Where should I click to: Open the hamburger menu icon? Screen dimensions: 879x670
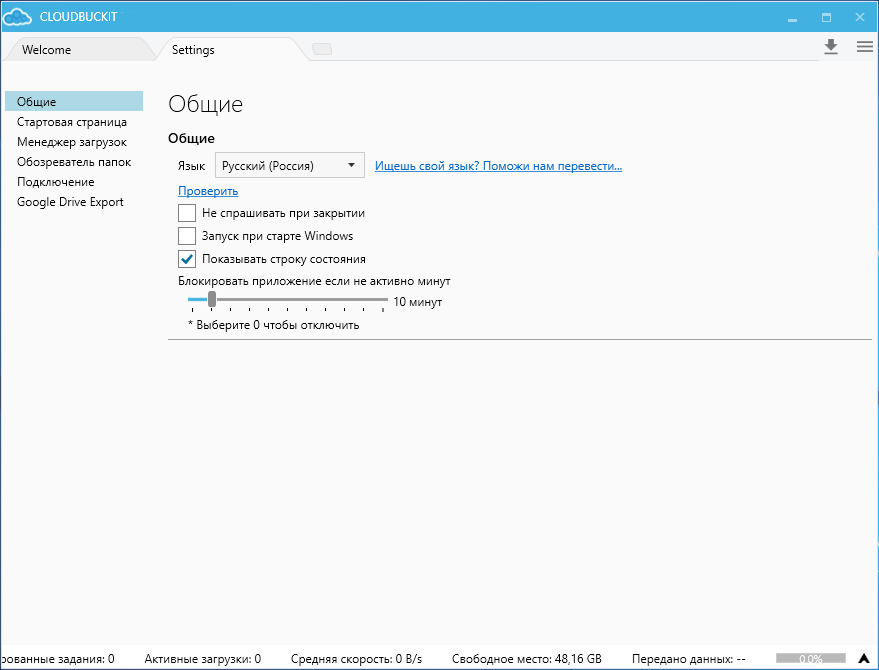coord(864,47)
